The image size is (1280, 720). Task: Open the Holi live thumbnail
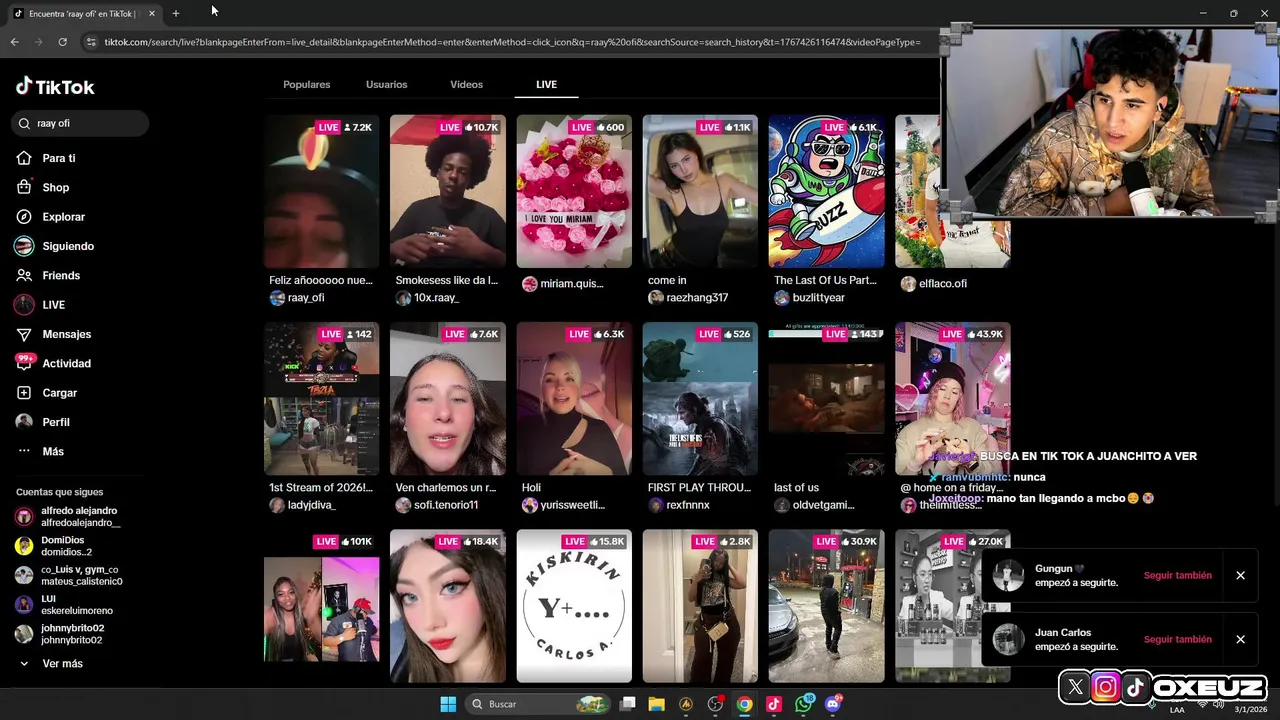574,399
